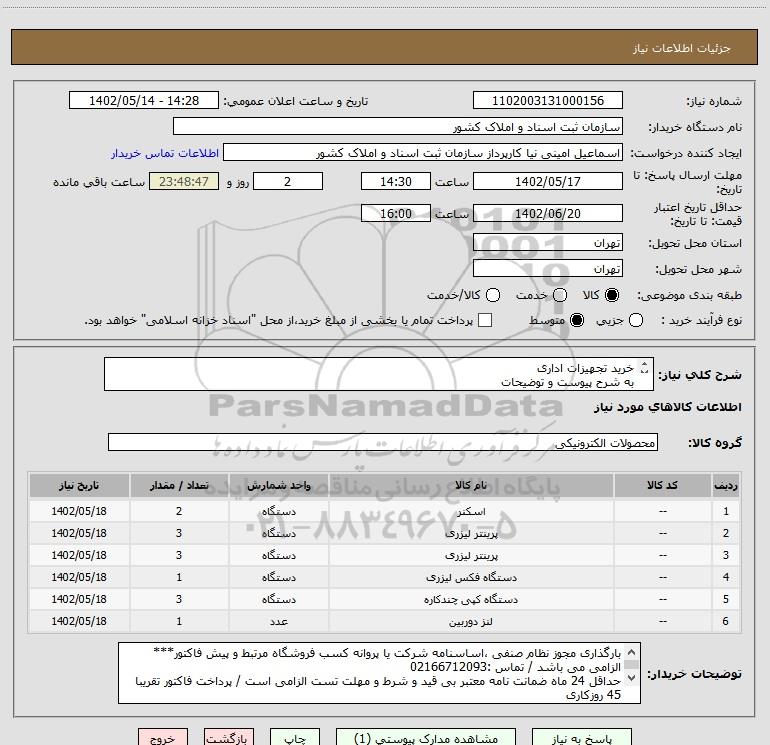Click quantity 2 in اسکنر row
The width and height of the screenshot is (770, 745).
click(x=179, y=511)
